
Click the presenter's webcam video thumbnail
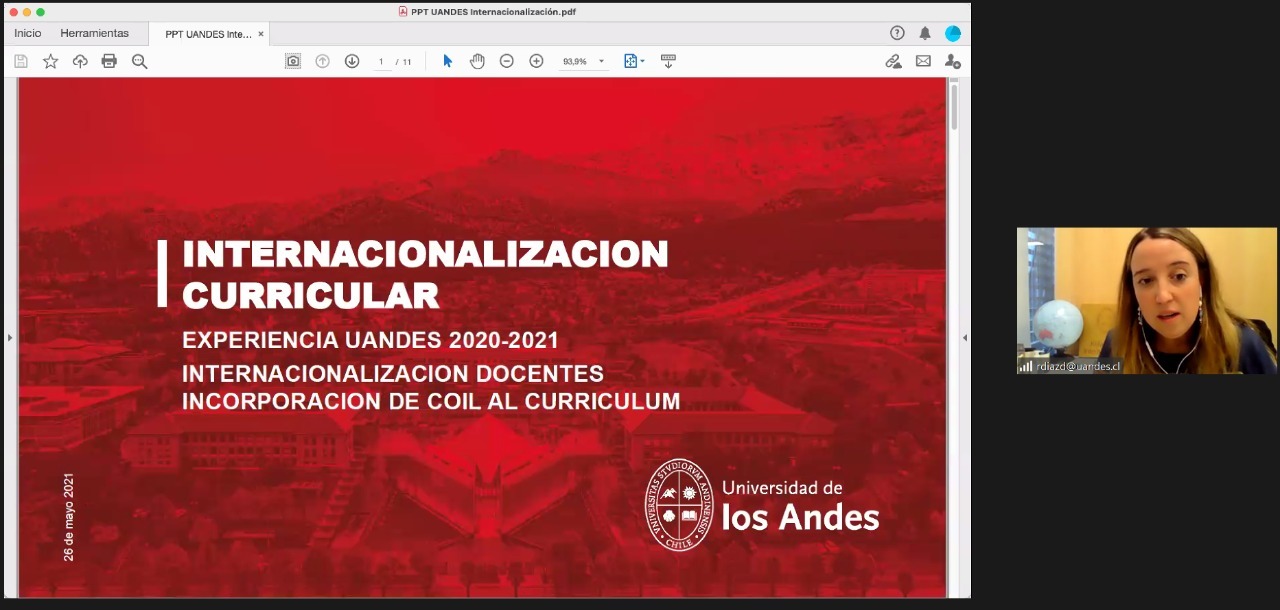(1147, 301)
